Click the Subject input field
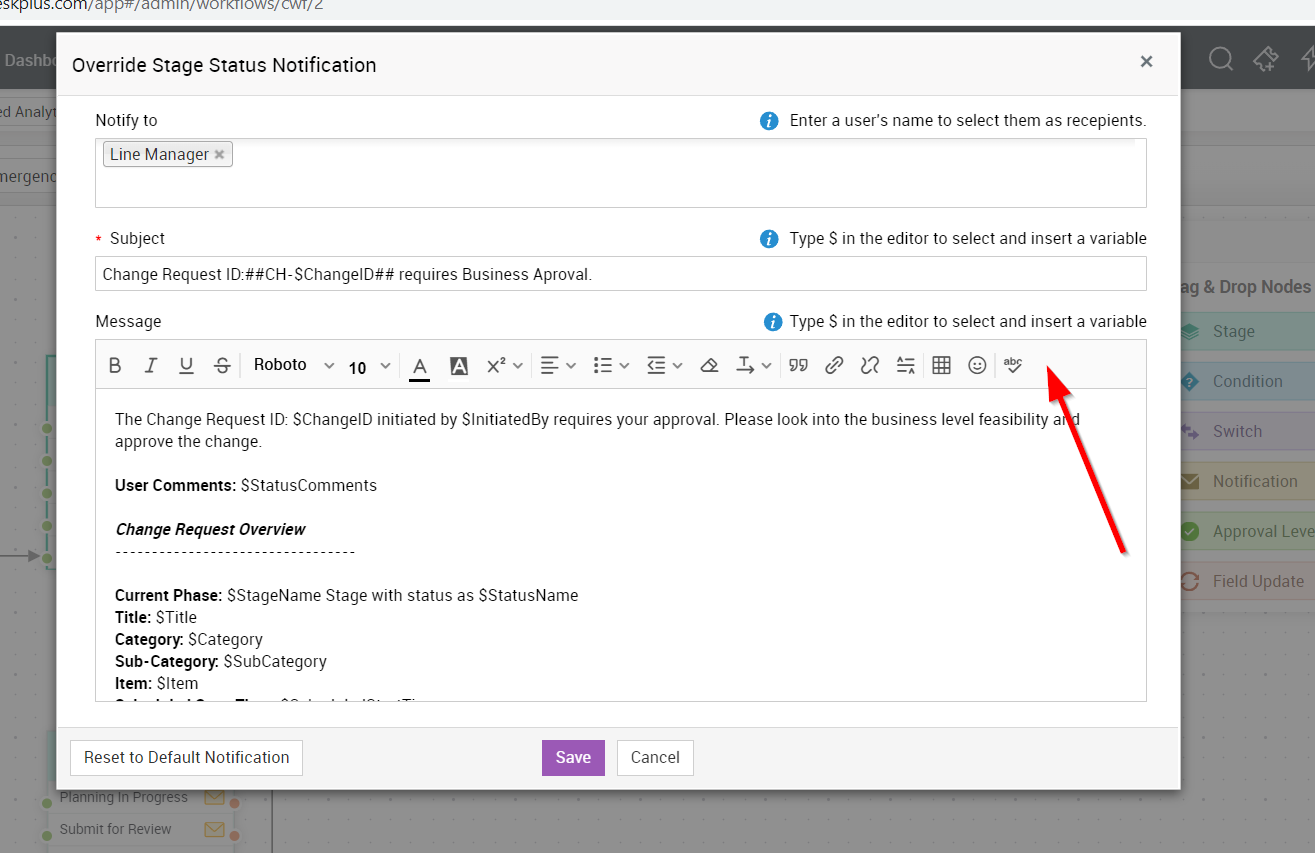Screen dimensions: 1315x853 (x=621, y=274)
